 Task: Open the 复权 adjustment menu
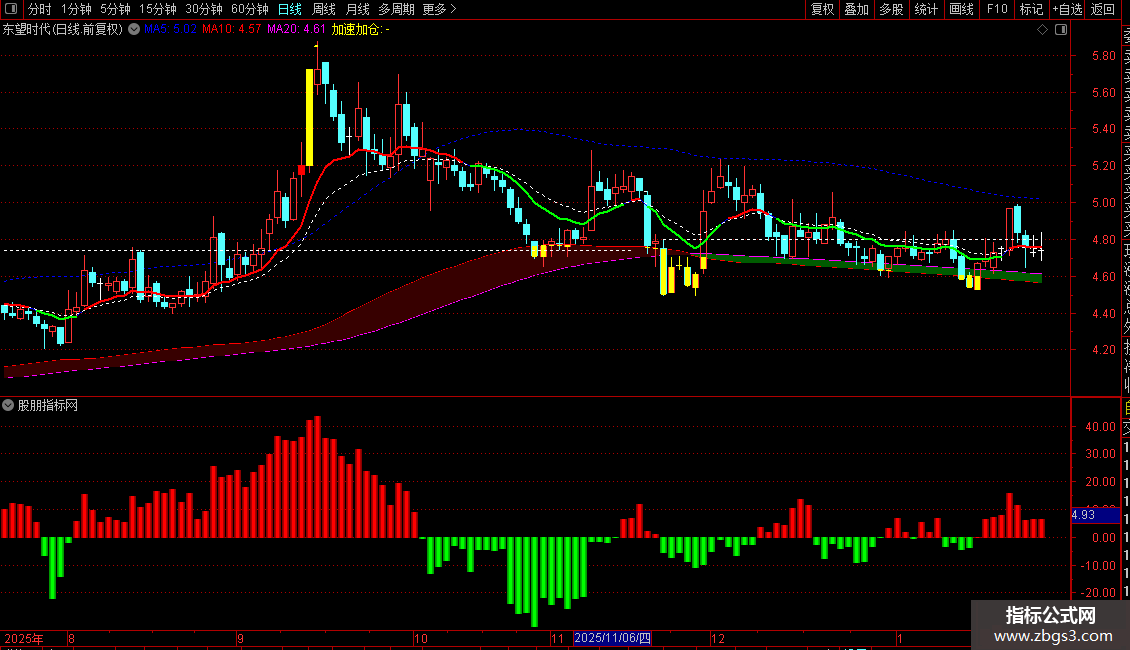click(x=822, y=9)
